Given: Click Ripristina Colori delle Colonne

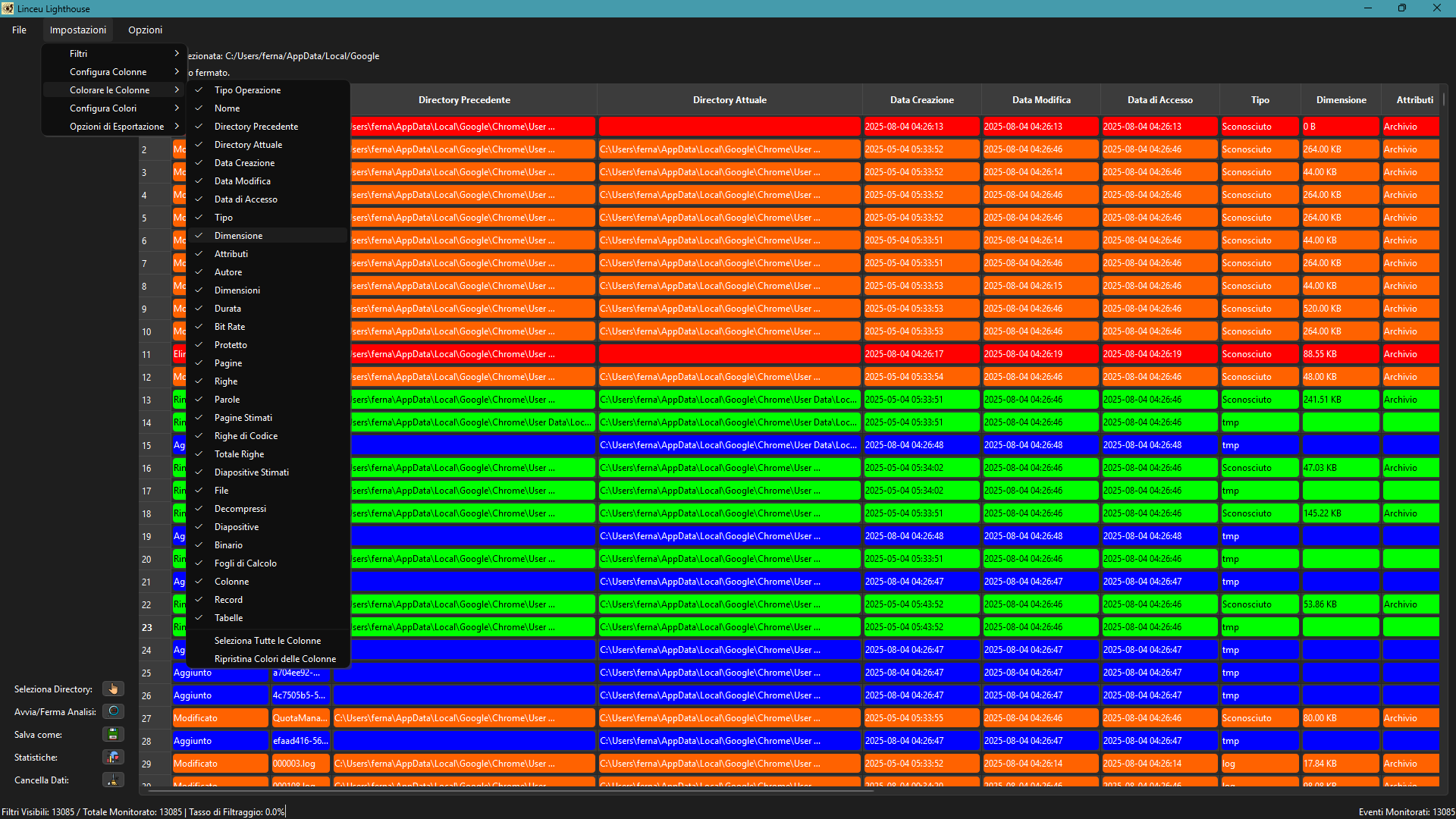Looking at the screenshot, I should (275, 659).
